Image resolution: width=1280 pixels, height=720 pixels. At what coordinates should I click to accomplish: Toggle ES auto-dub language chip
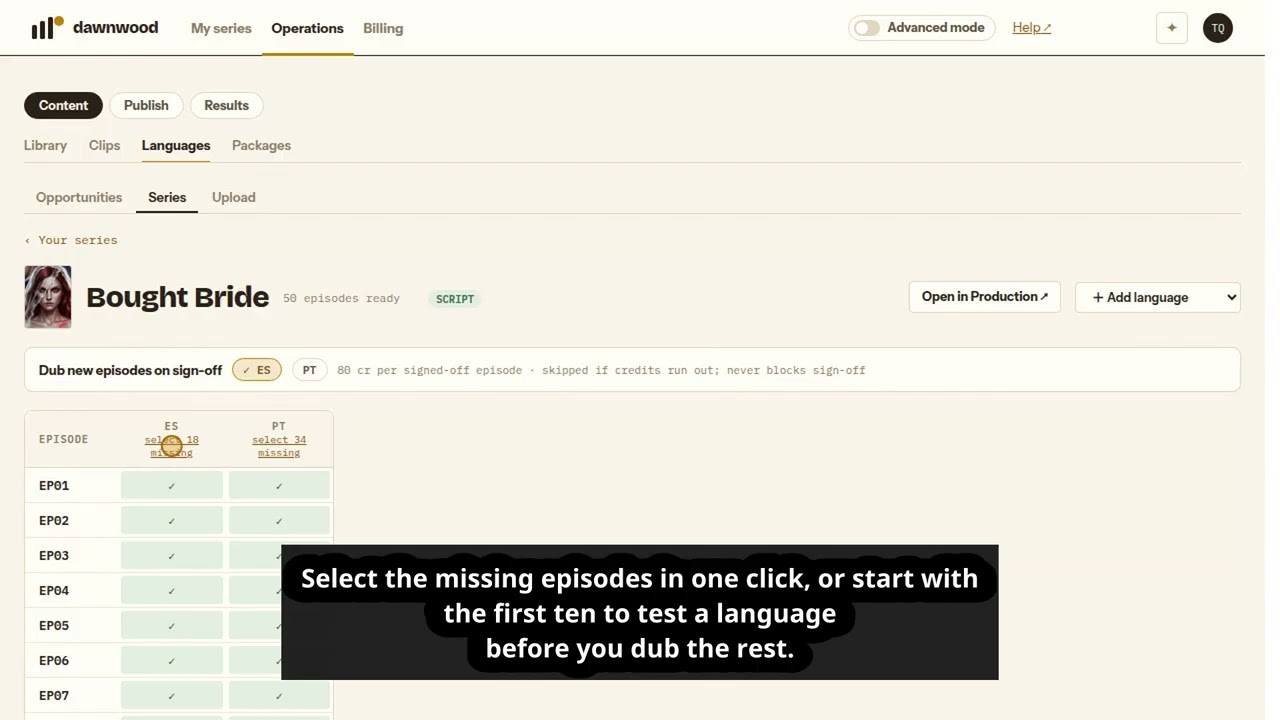257,370
